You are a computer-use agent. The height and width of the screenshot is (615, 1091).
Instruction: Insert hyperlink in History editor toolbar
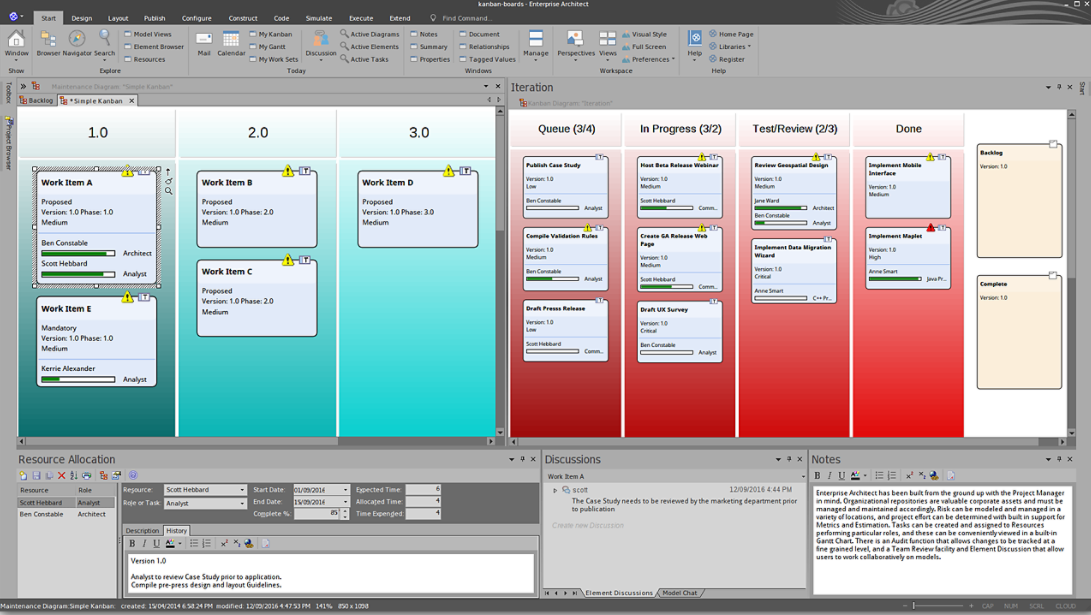[249, 543]
